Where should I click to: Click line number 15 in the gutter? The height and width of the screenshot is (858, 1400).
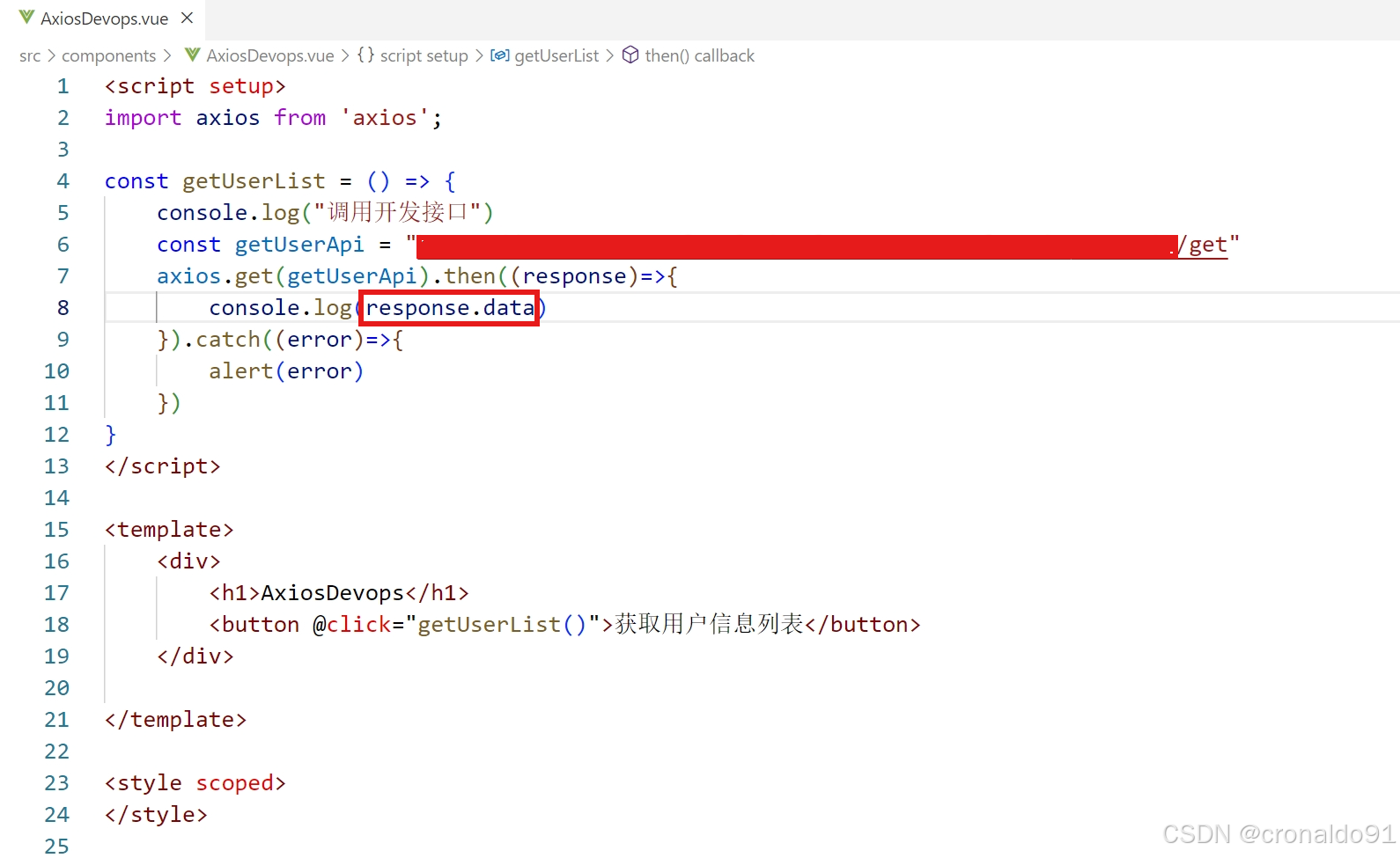point(56,530)
